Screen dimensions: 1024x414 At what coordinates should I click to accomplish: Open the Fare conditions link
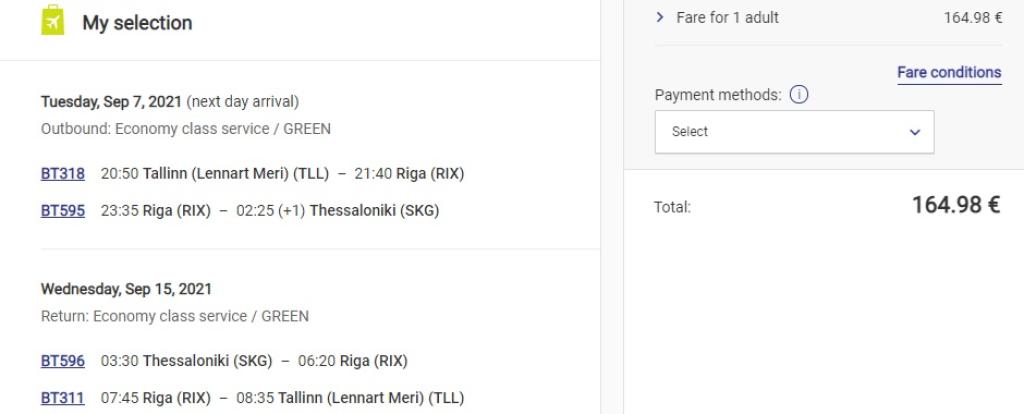(948, 72)
